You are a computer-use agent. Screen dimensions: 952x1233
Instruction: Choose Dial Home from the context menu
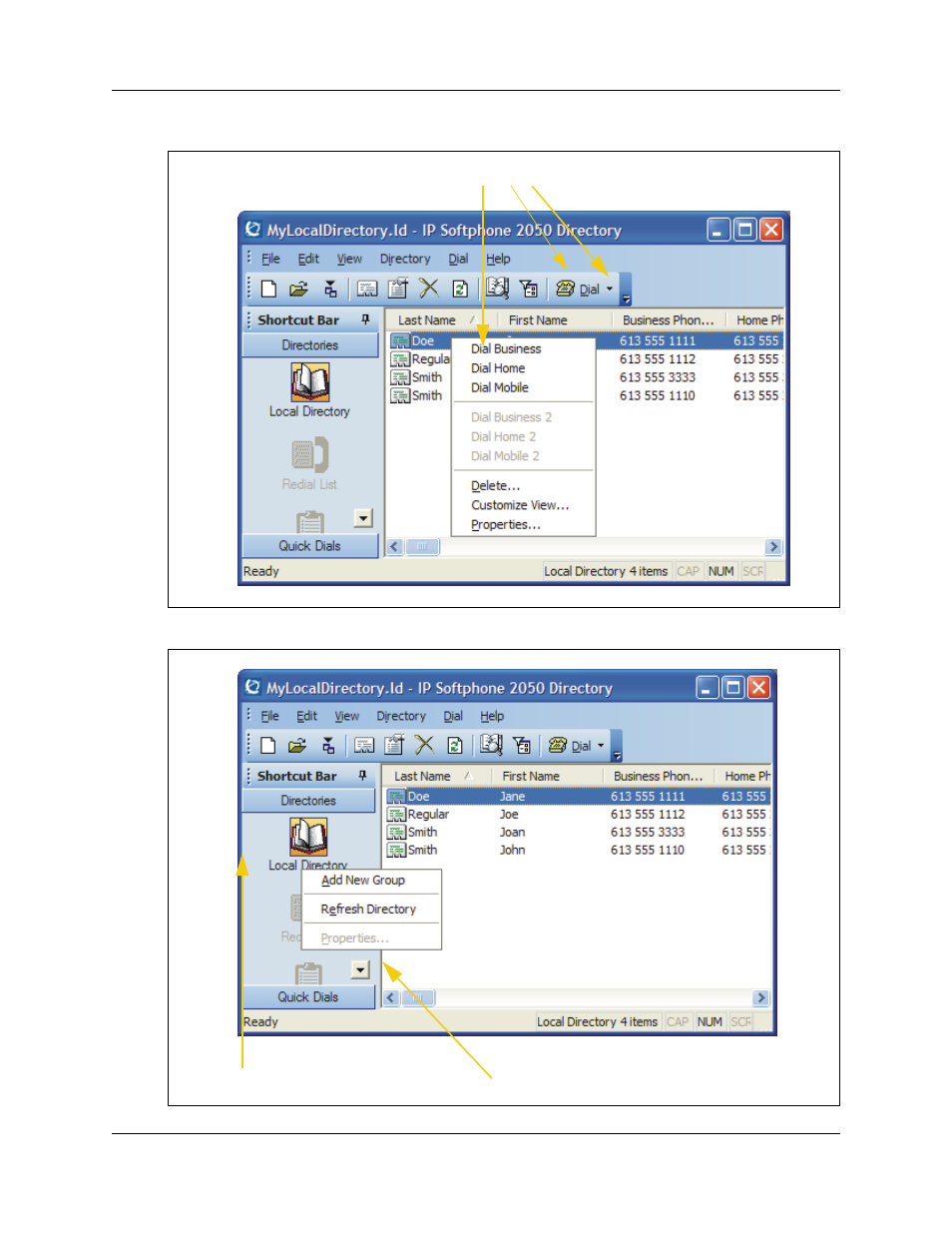498,368
